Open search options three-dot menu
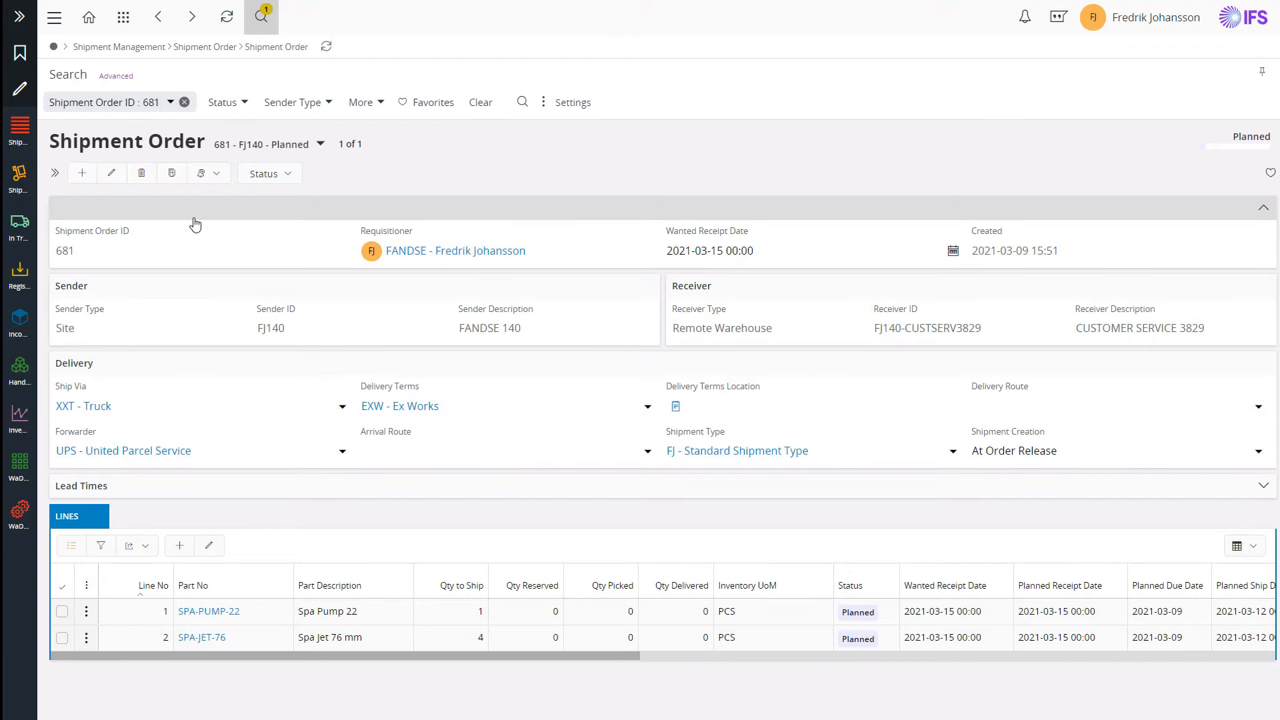Image resolution: width=1280 pixels, height=720 pixels. click(x=543, y=102)
